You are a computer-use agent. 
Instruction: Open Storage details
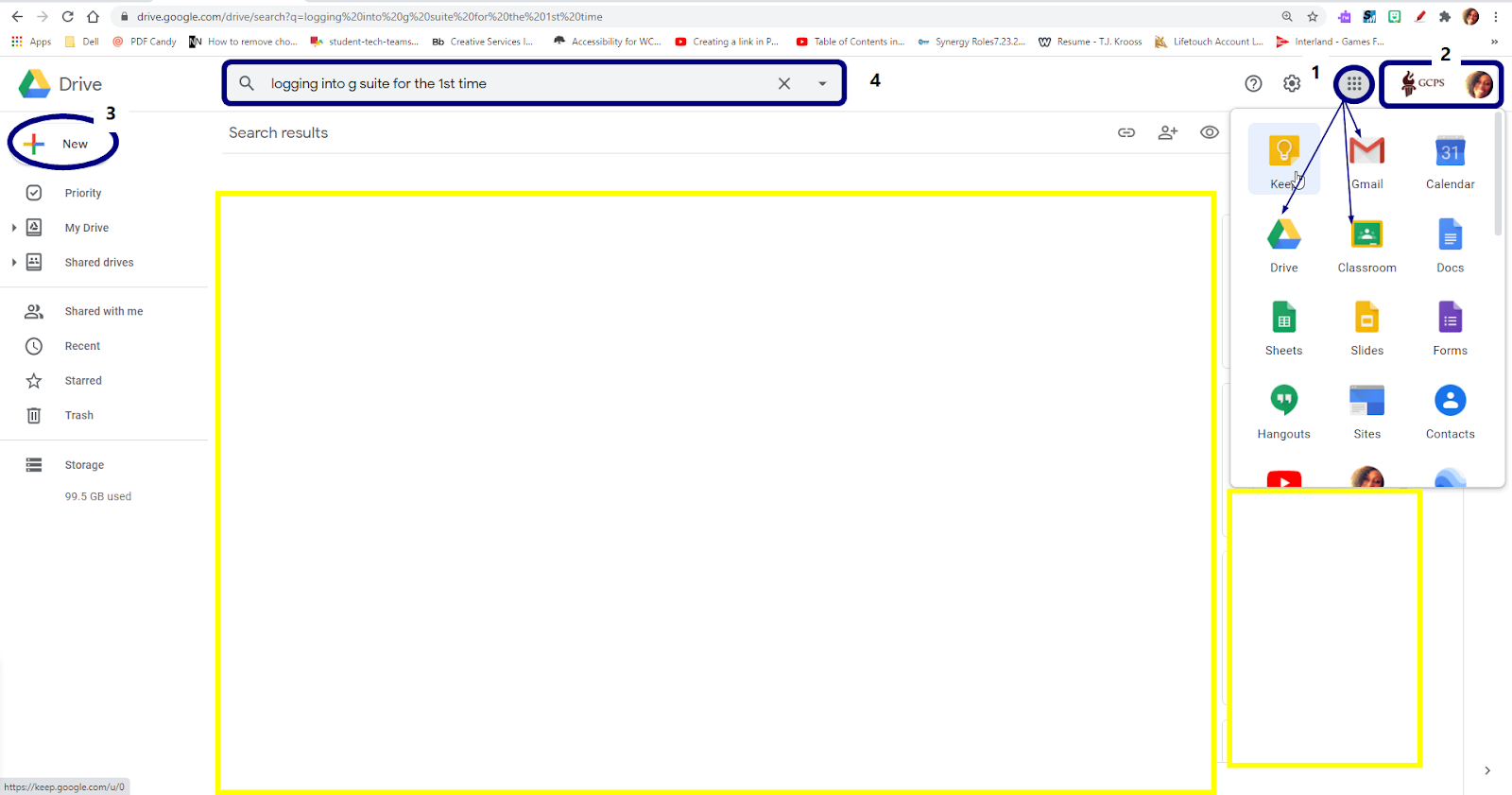(84, 465)
